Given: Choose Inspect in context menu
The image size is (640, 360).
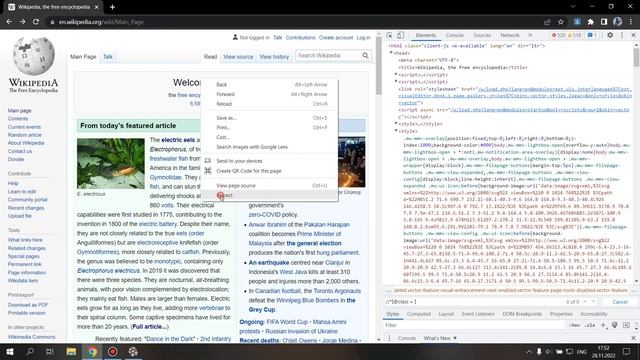Looking at the screenshot, I should (269, 195).
